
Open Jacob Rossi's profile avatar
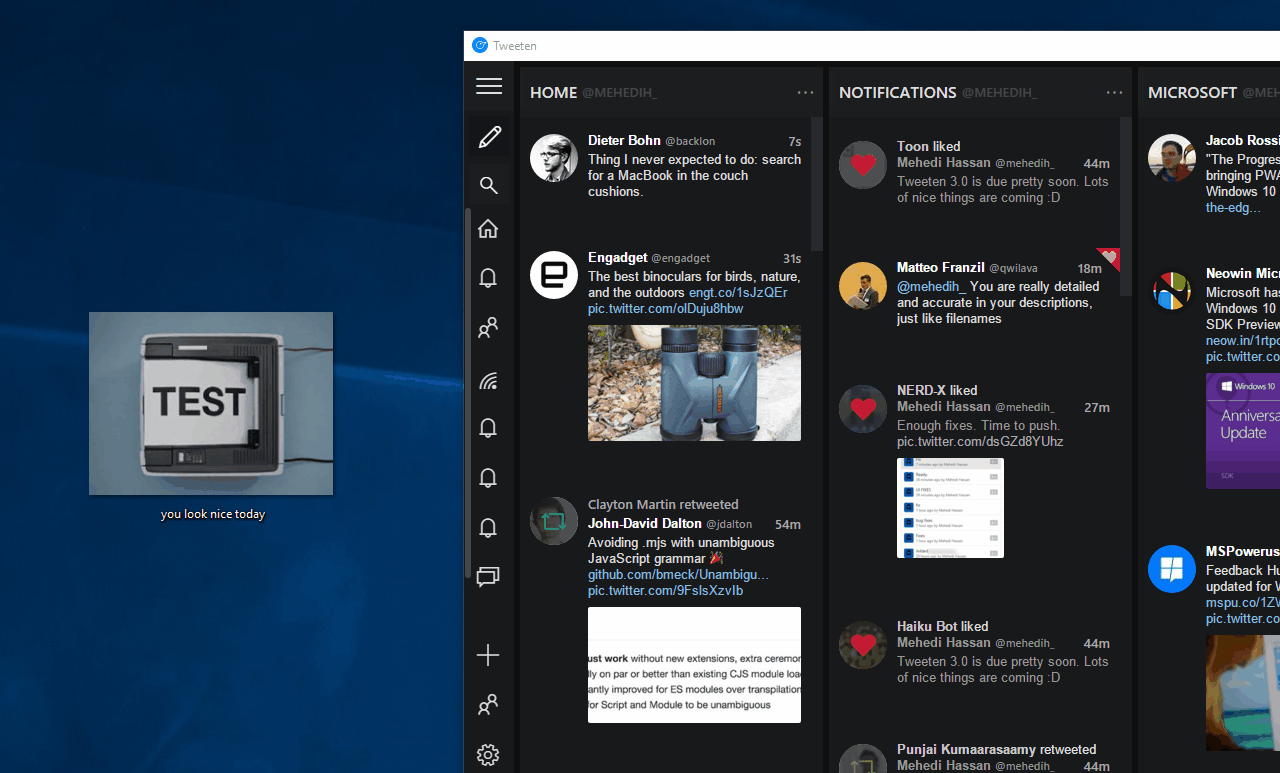[x=1172, y=158]
